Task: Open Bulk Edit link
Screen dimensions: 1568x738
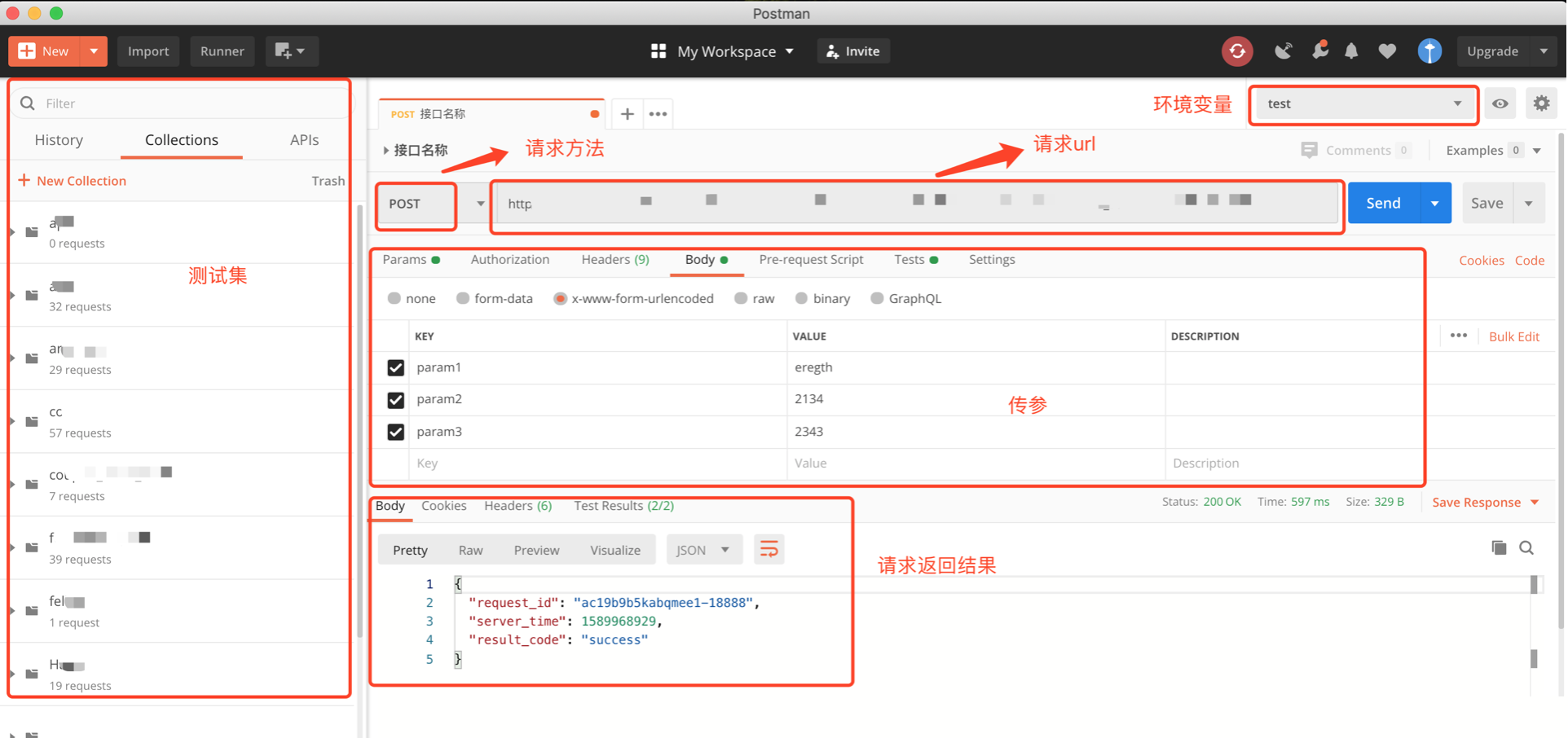Action: 1514,336
